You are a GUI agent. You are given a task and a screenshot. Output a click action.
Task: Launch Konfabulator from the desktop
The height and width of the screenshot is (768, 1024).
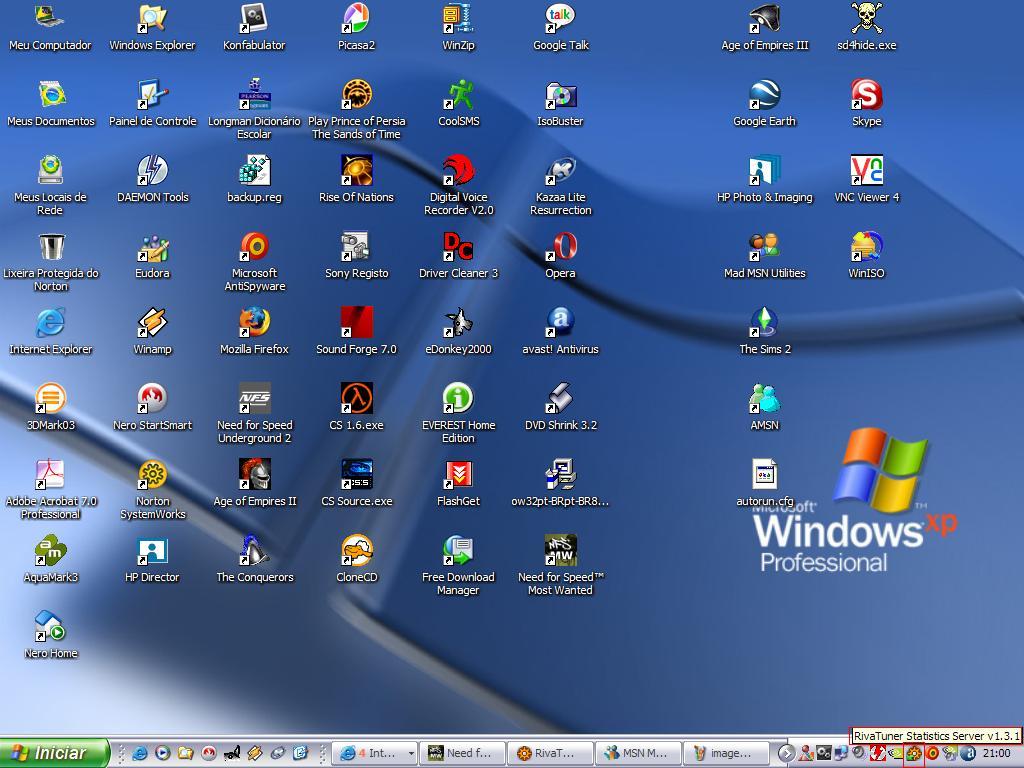coord(254,18)
